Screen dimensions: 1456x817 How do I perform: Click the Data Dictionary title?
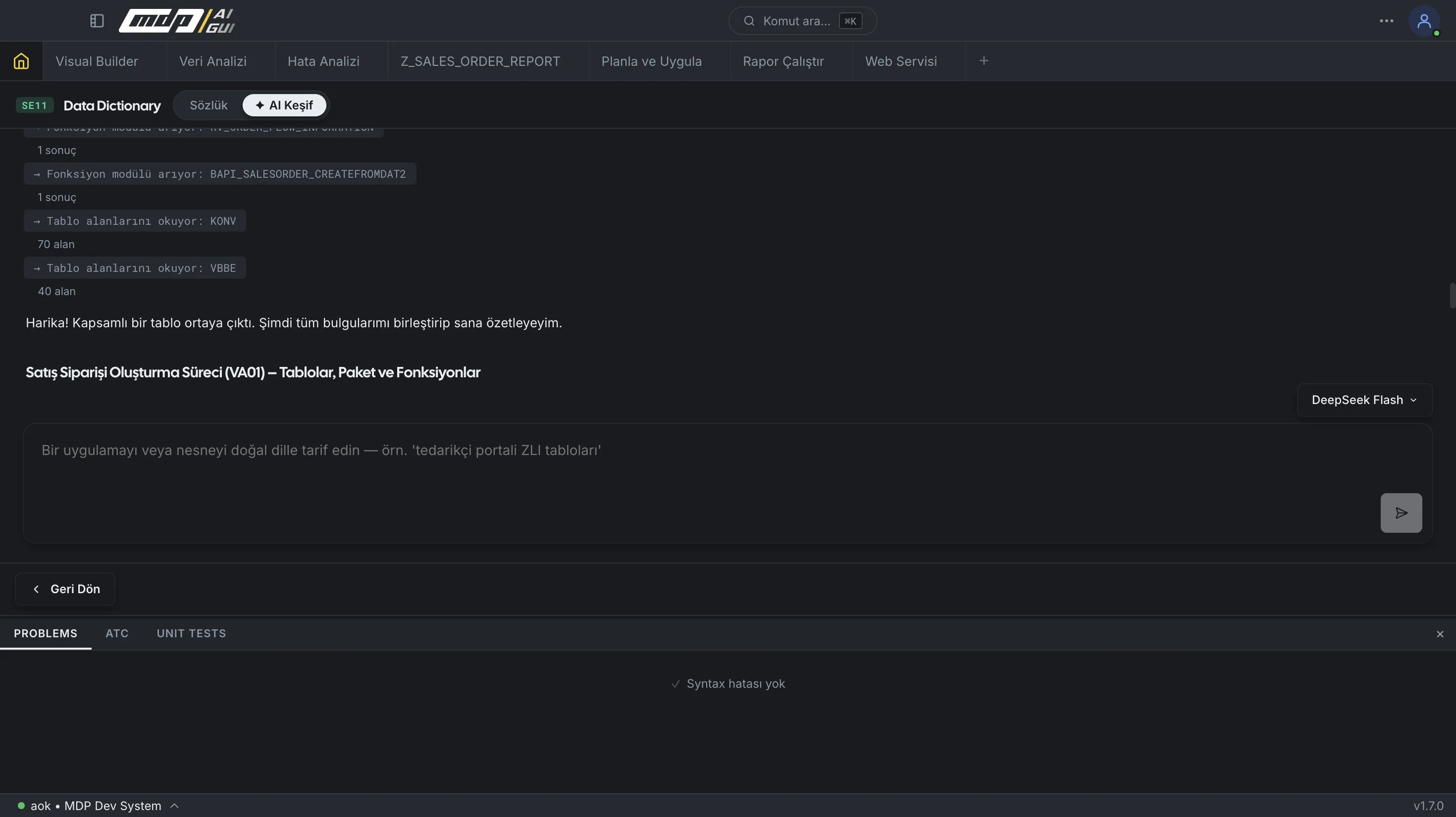[112, 105]
